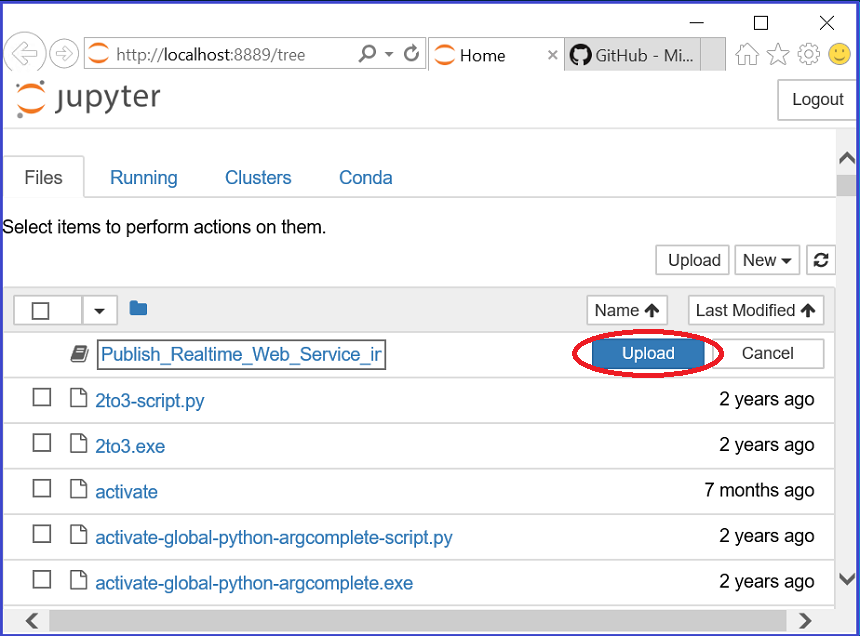
Task: Open the 2to3.exe file link
Action: 130,446
